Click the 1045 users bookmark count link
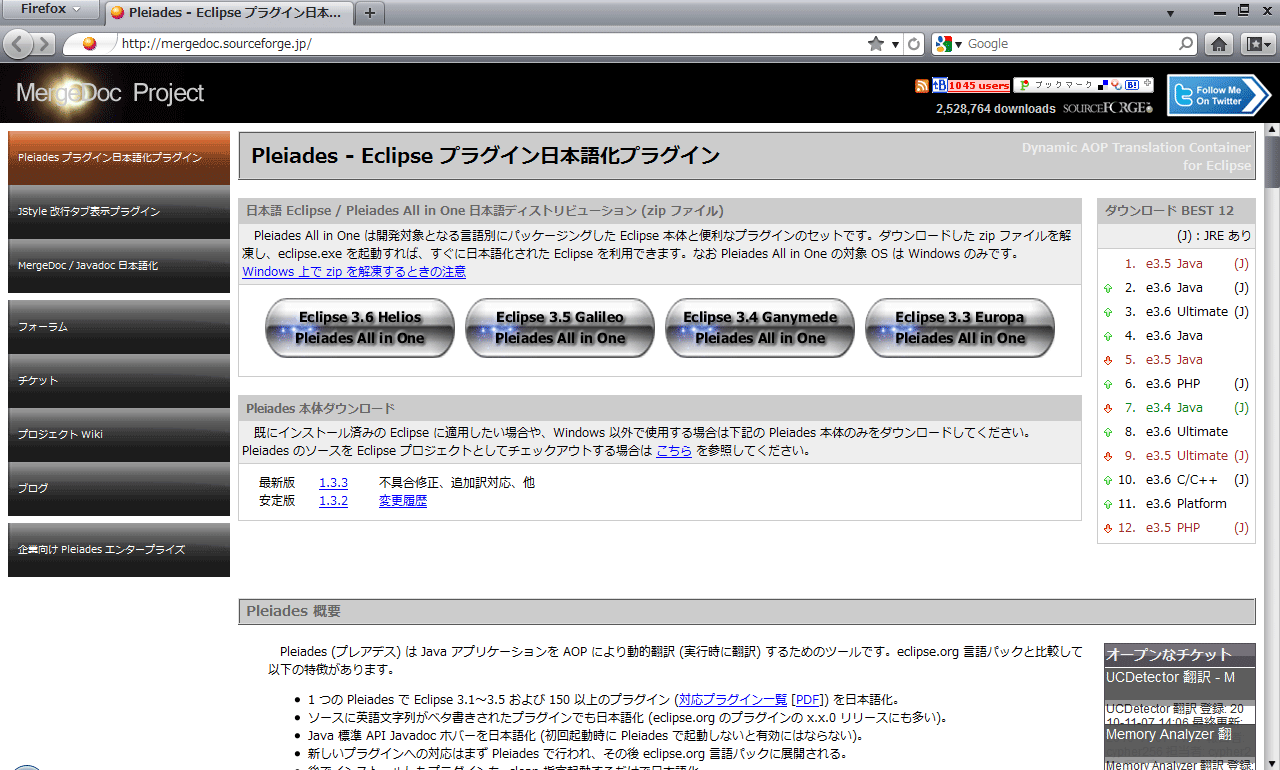This screenshot has width=1280, height=770. 979,86
